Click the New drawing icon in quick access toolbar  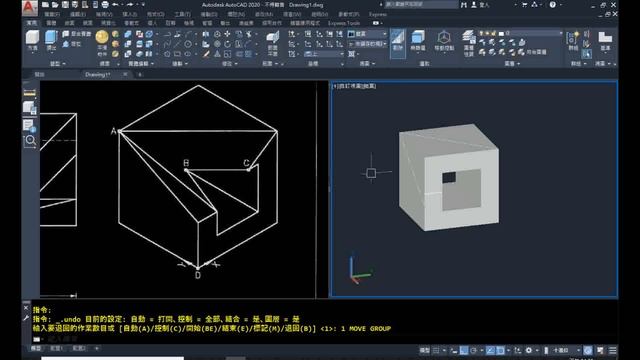[x=45, y=5]
